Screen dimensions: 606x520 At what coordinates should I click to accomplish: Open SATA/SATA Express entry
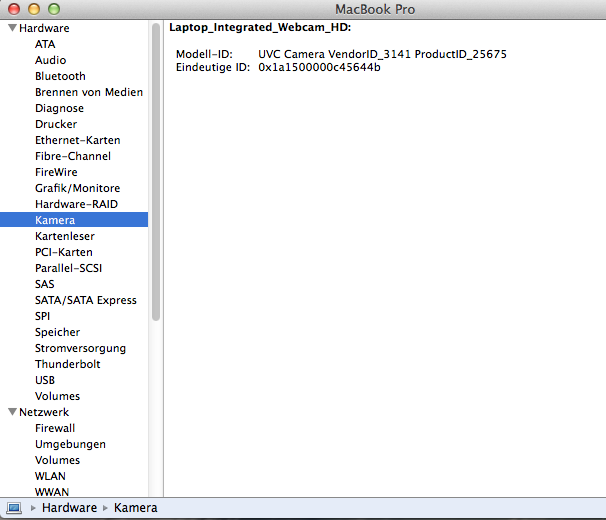(x=85, y=300)
